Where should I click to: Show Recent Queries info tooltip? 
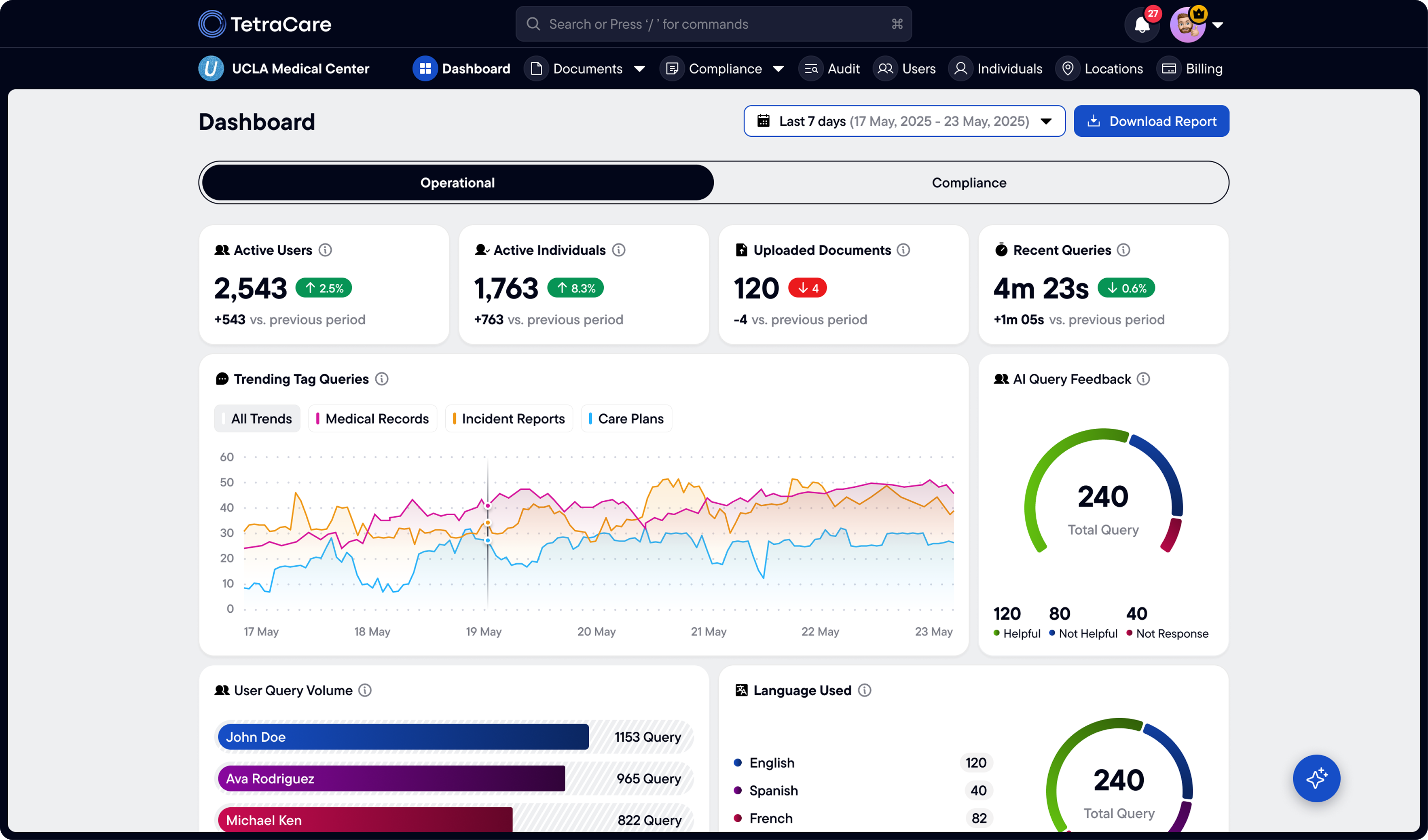pyautogui.click(x=1123, y=250)
